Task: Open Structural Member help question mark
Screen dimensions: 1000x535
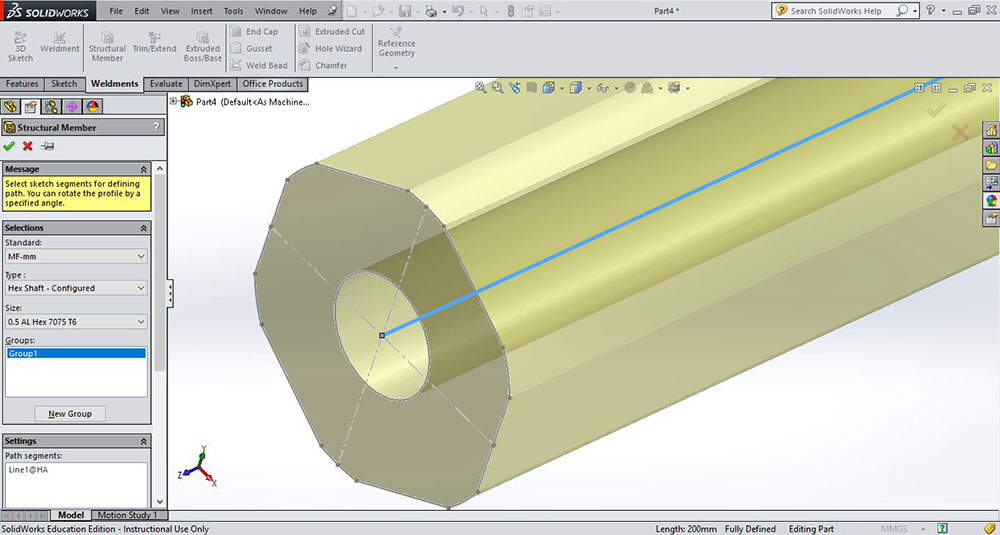Action: click(x=156, y=127)
